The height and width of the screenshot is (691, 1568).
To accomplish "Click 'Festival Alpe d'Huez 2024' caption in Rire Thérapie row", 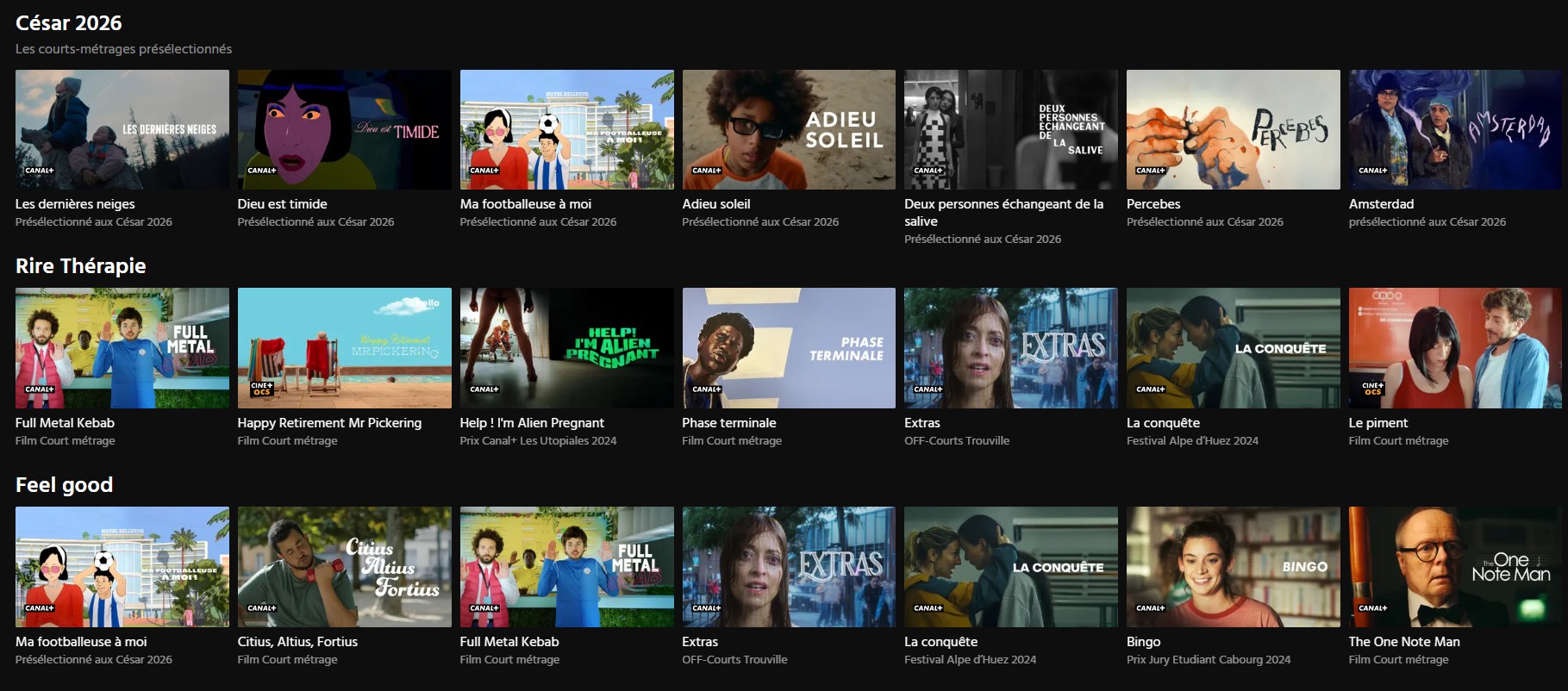I will tap(1192, 441).
